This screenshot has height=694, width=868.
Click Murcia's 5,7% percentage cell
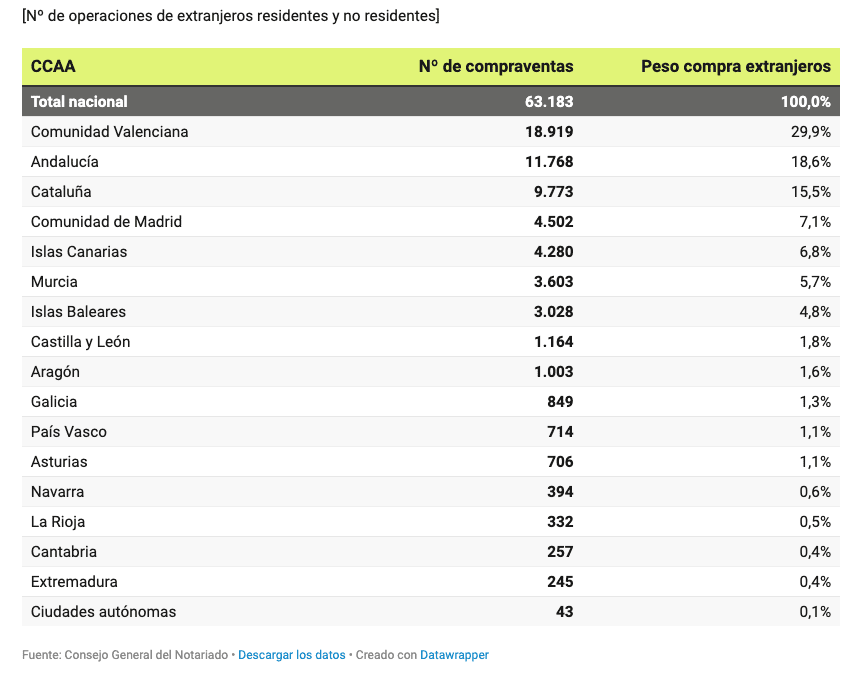[x=814, y=282]
